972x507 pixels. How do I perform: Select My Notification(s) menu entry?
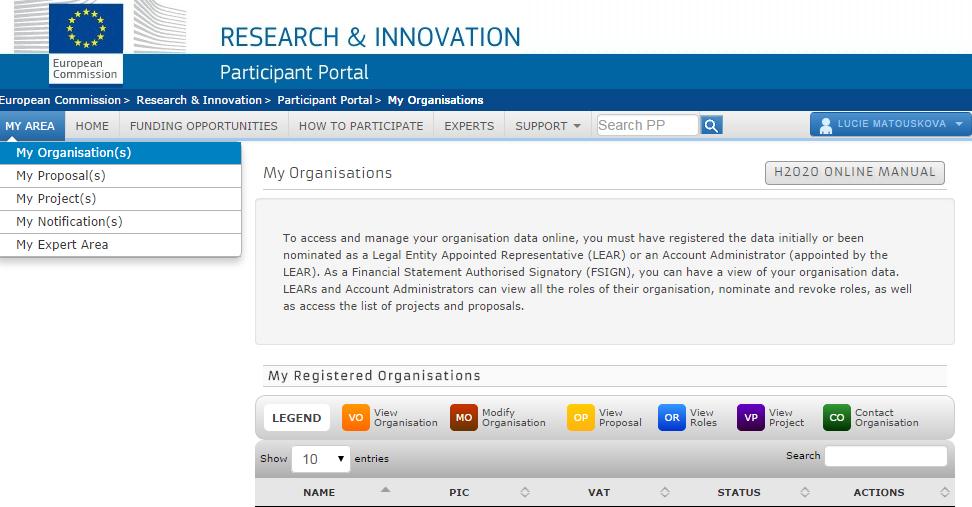click(x=120, y=221)
